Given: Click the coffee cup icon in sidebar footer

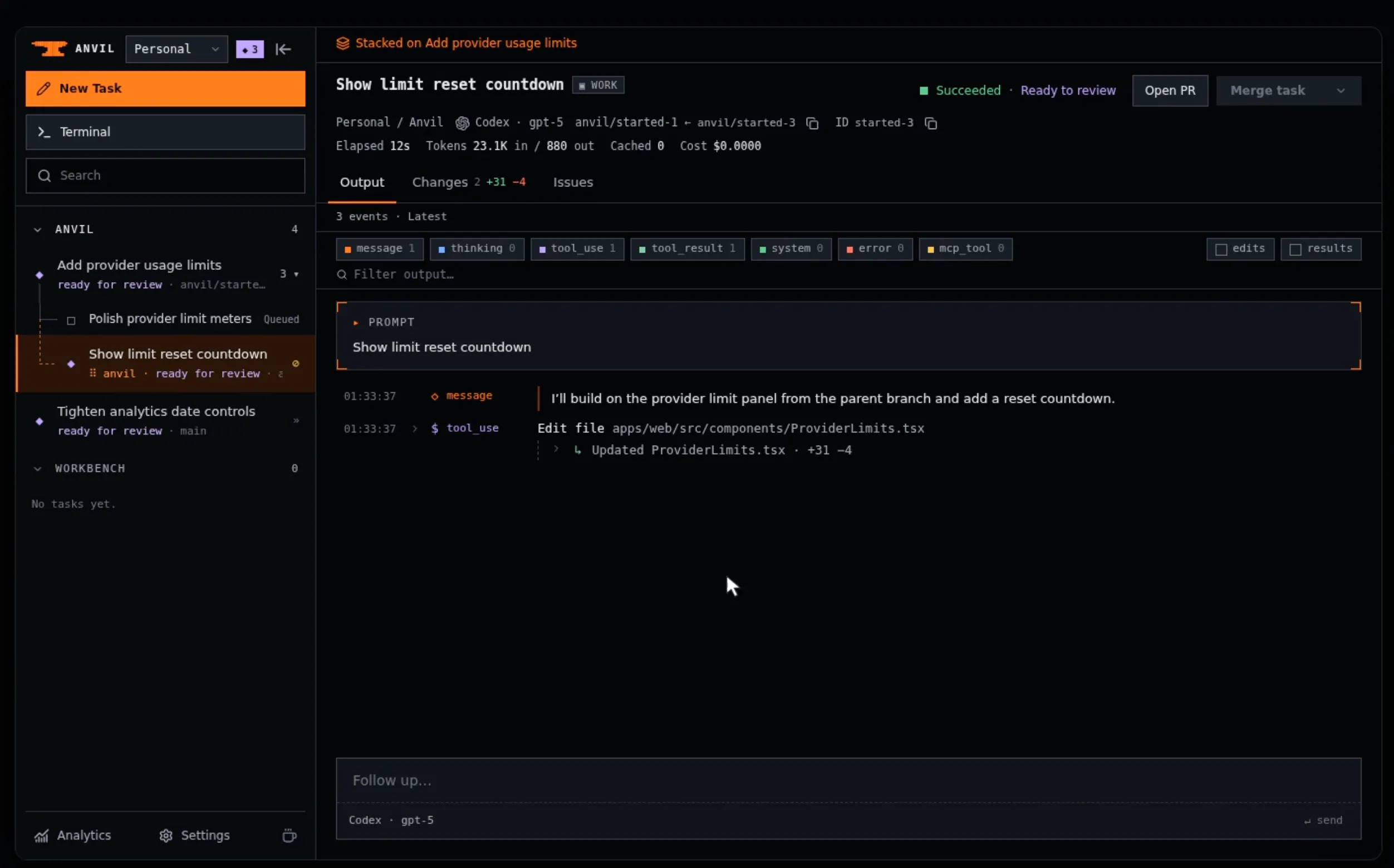Looking at the screenshot, I should coord(289,835).
